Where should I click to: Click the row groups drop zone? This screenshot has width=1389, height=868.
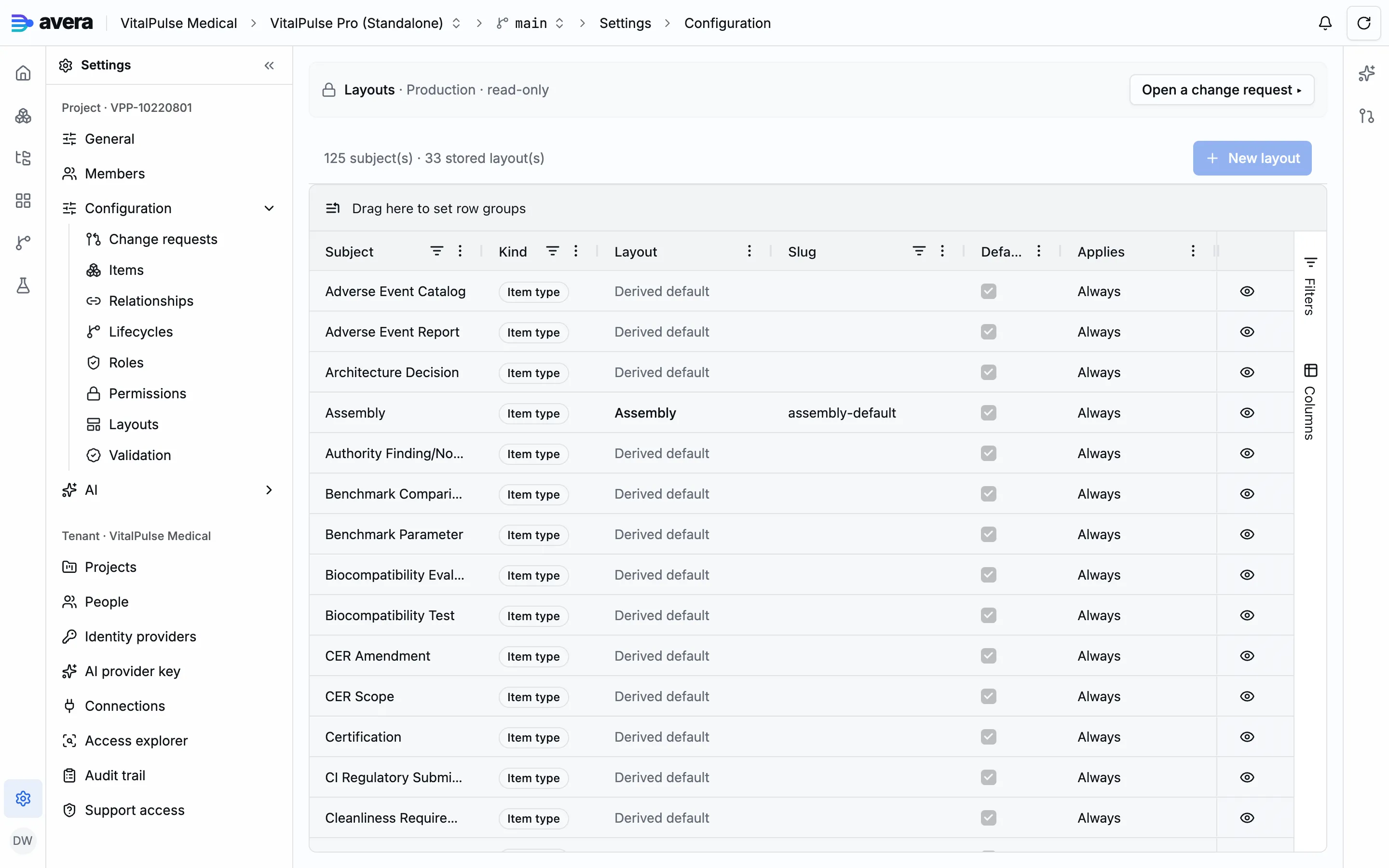pos(817,208)
